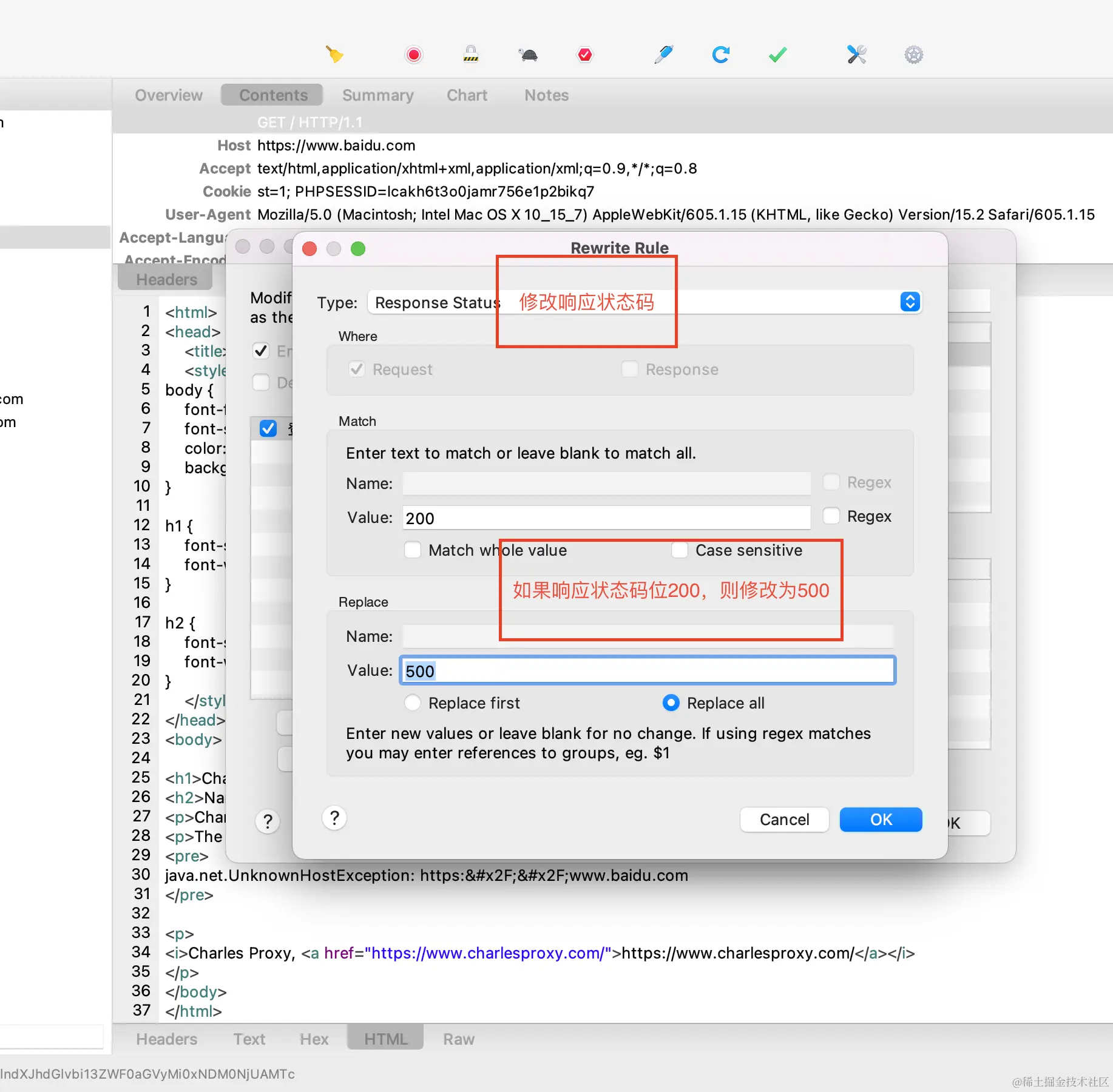Click the User-Agent header value
This screenshot has height=1092, width=1113.
676,215
